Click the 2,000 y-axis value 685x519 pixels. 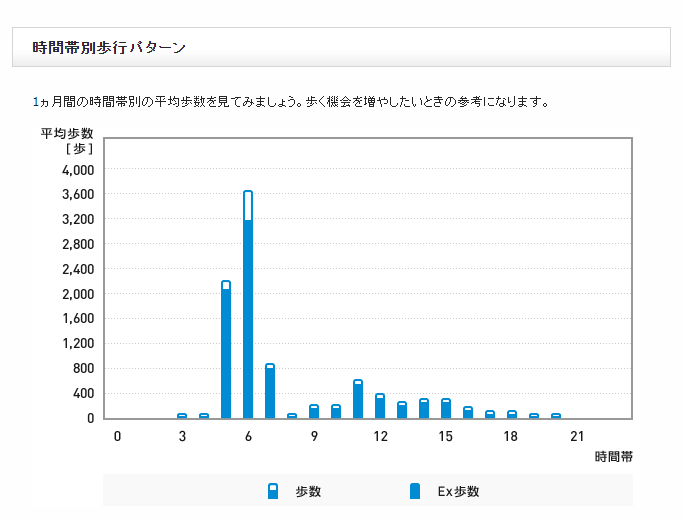[x=78, y=294]
